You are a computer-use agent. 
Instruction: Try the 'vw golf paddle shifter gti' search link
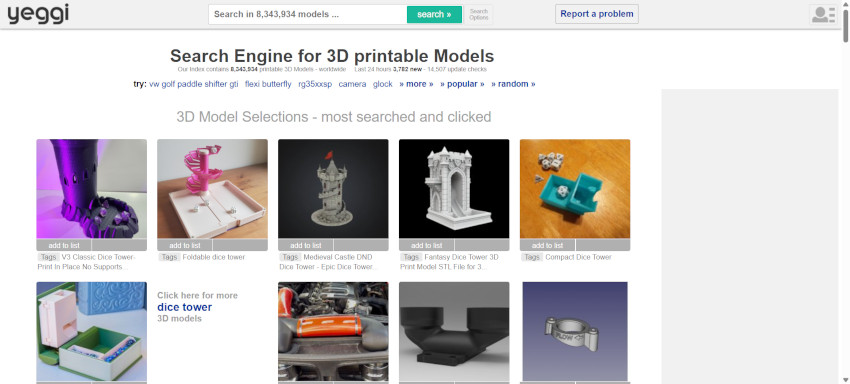[194, 84]
